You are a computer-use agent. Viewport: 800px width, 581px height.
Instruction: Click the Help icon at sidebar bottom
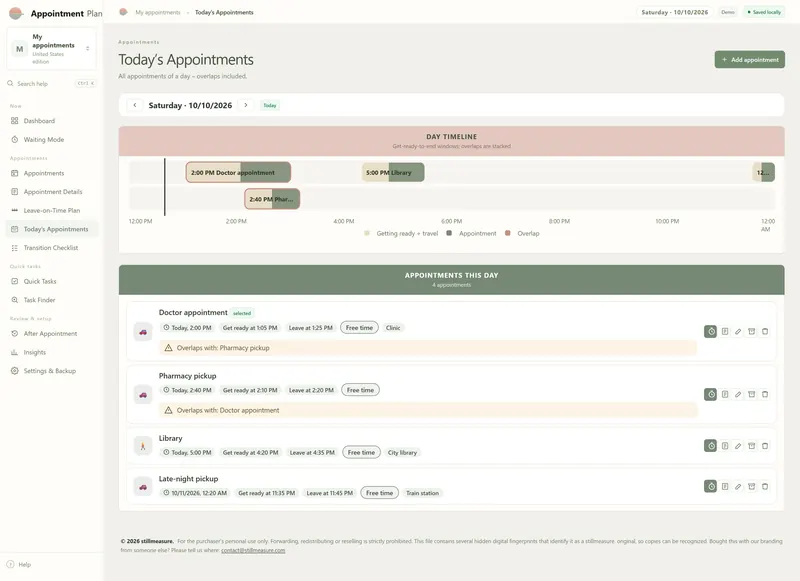[x=10, y=565]
